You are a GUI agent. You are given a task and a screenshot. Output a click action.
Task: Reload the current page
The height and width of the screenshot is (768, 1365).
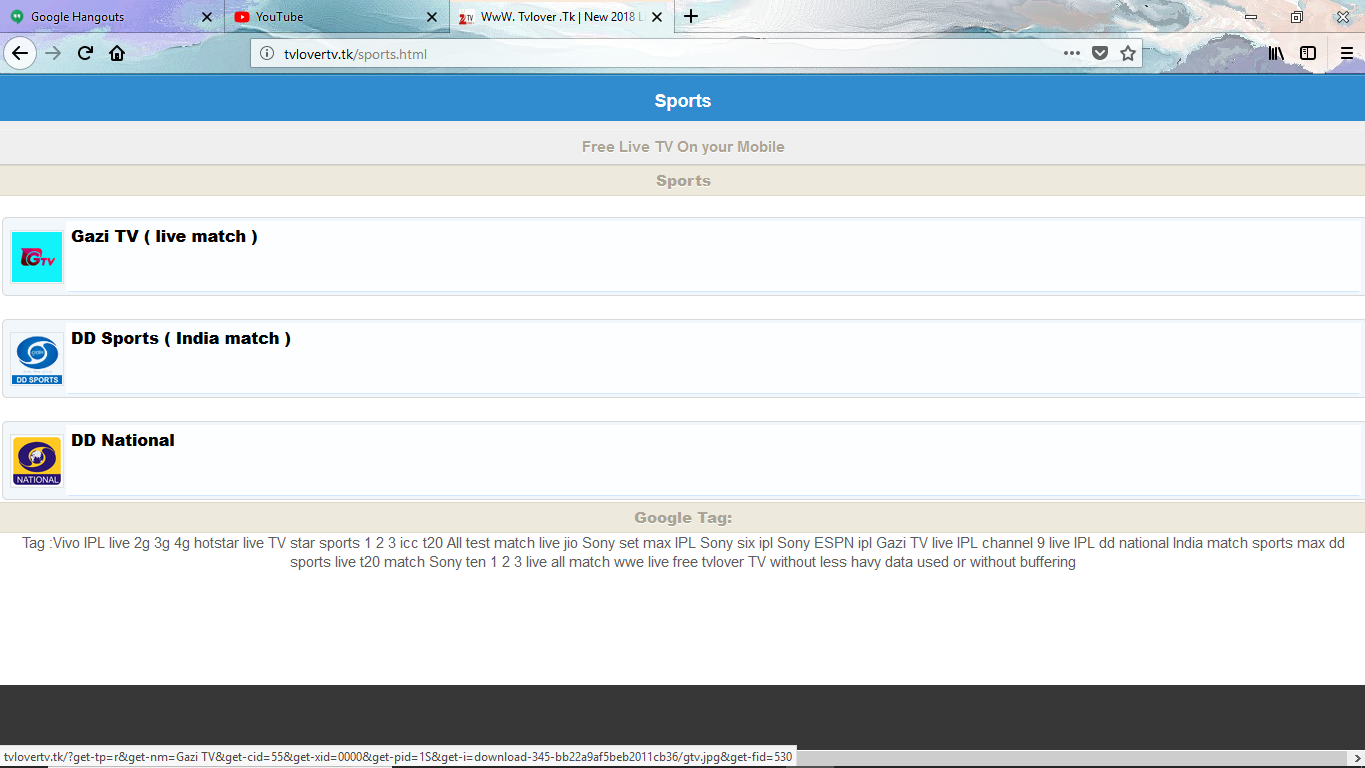(85, 54)
